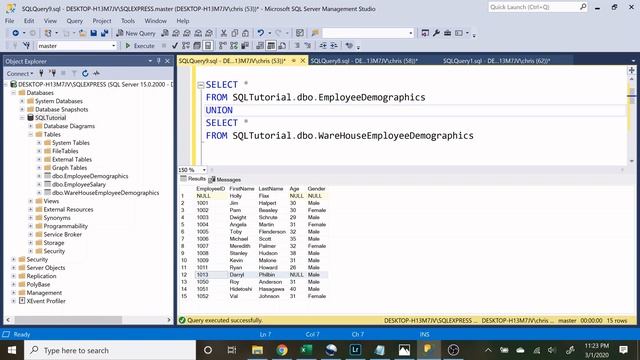Save the current query using the single floppy disk icon
Viewport: 640px width, 360px height.
93,33
